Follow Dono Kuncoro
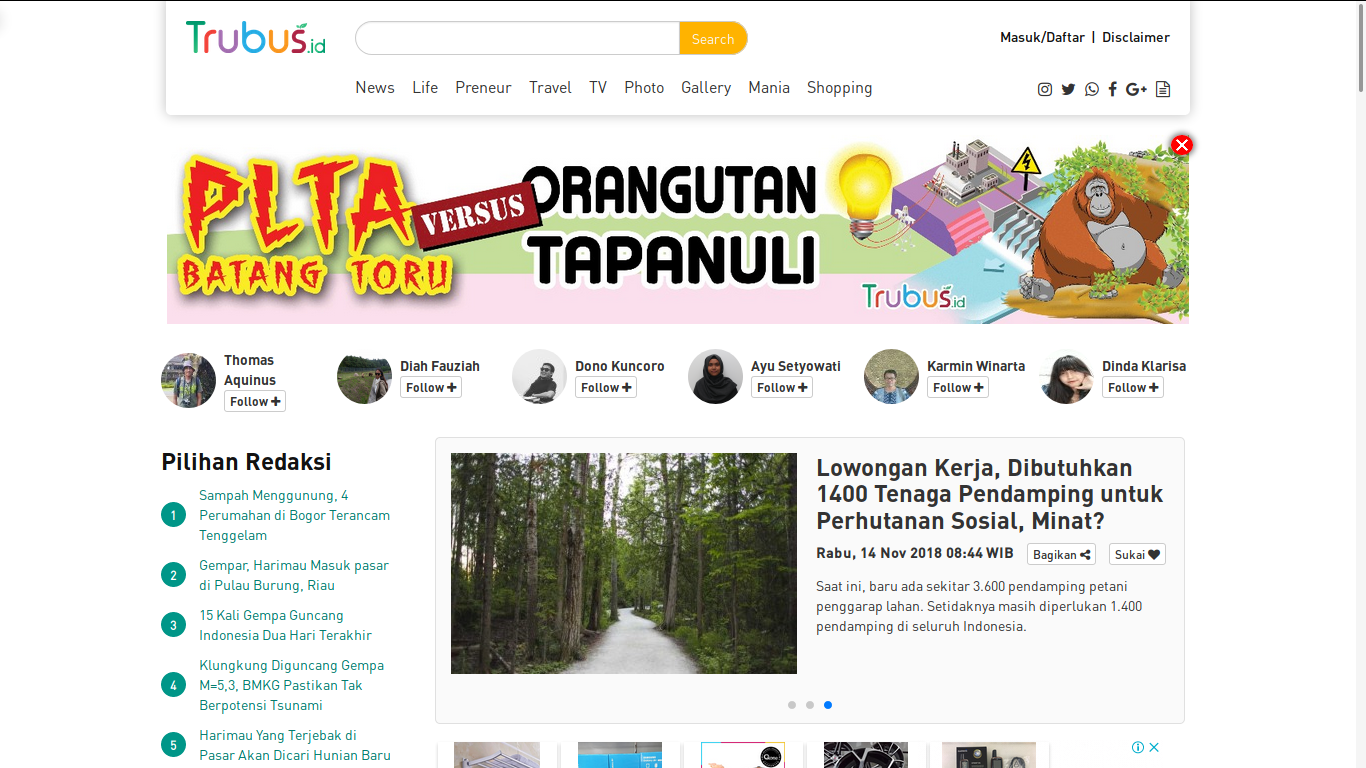1366x768 pixels. click(x=606, y=387)
